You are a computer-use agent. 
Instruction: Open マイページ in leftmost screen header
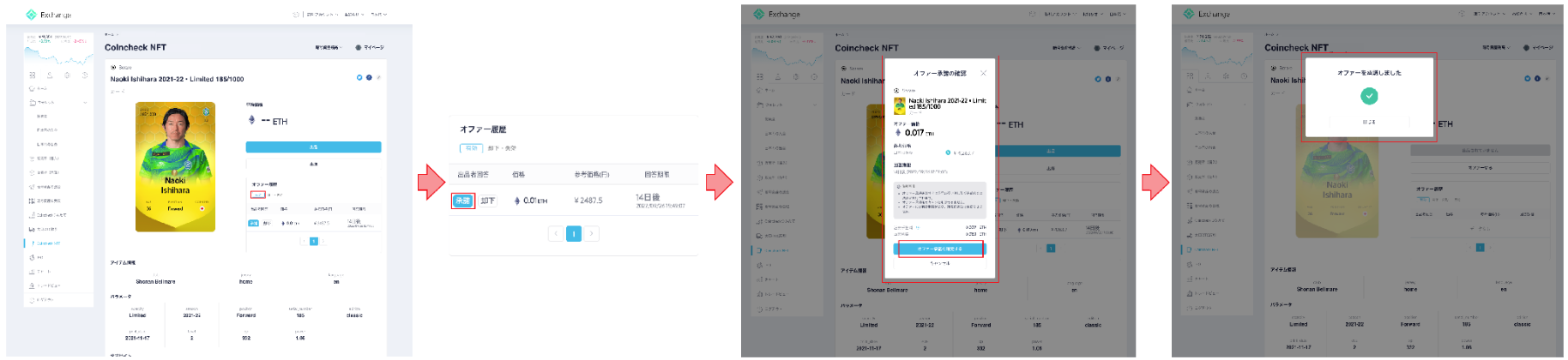tap(370, 48)
